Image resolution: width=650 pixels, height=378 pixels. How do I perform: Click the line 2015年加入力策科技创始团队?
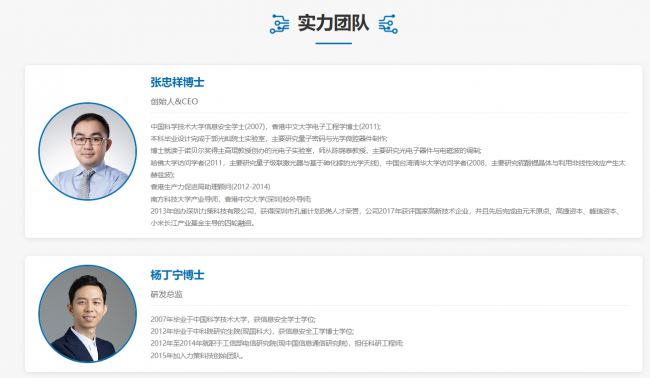pyautogui.click(x=197, y=356)
